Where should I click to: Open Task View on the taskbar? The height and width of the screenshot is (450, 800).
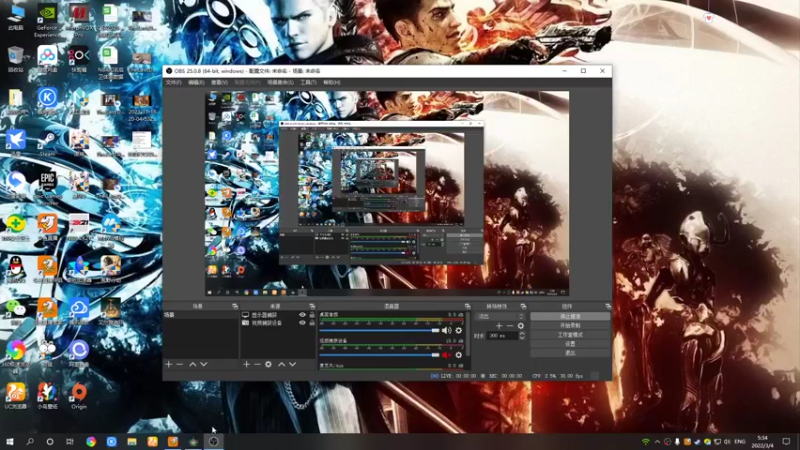[x=69, y=442]
